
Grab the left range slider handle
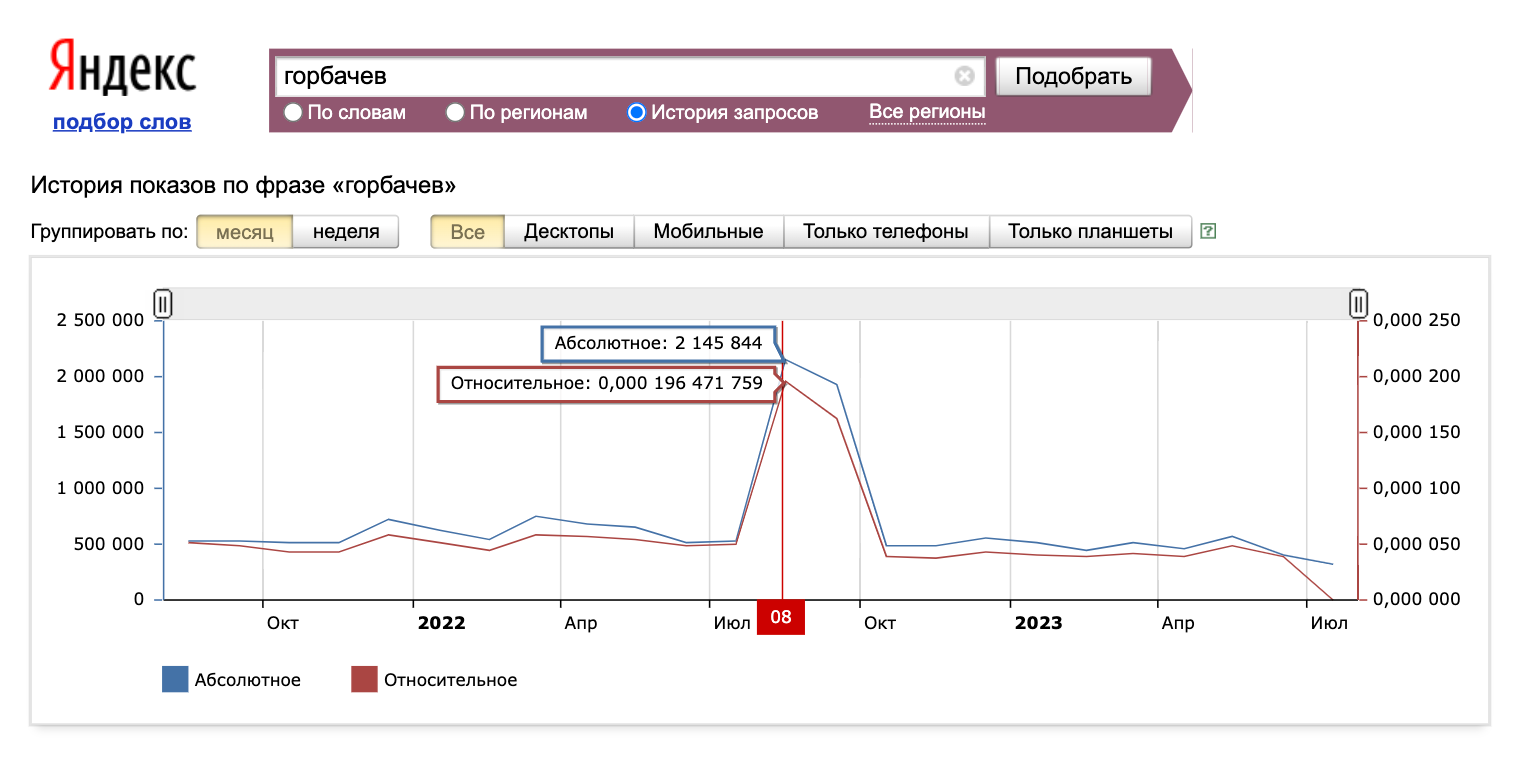163,303
